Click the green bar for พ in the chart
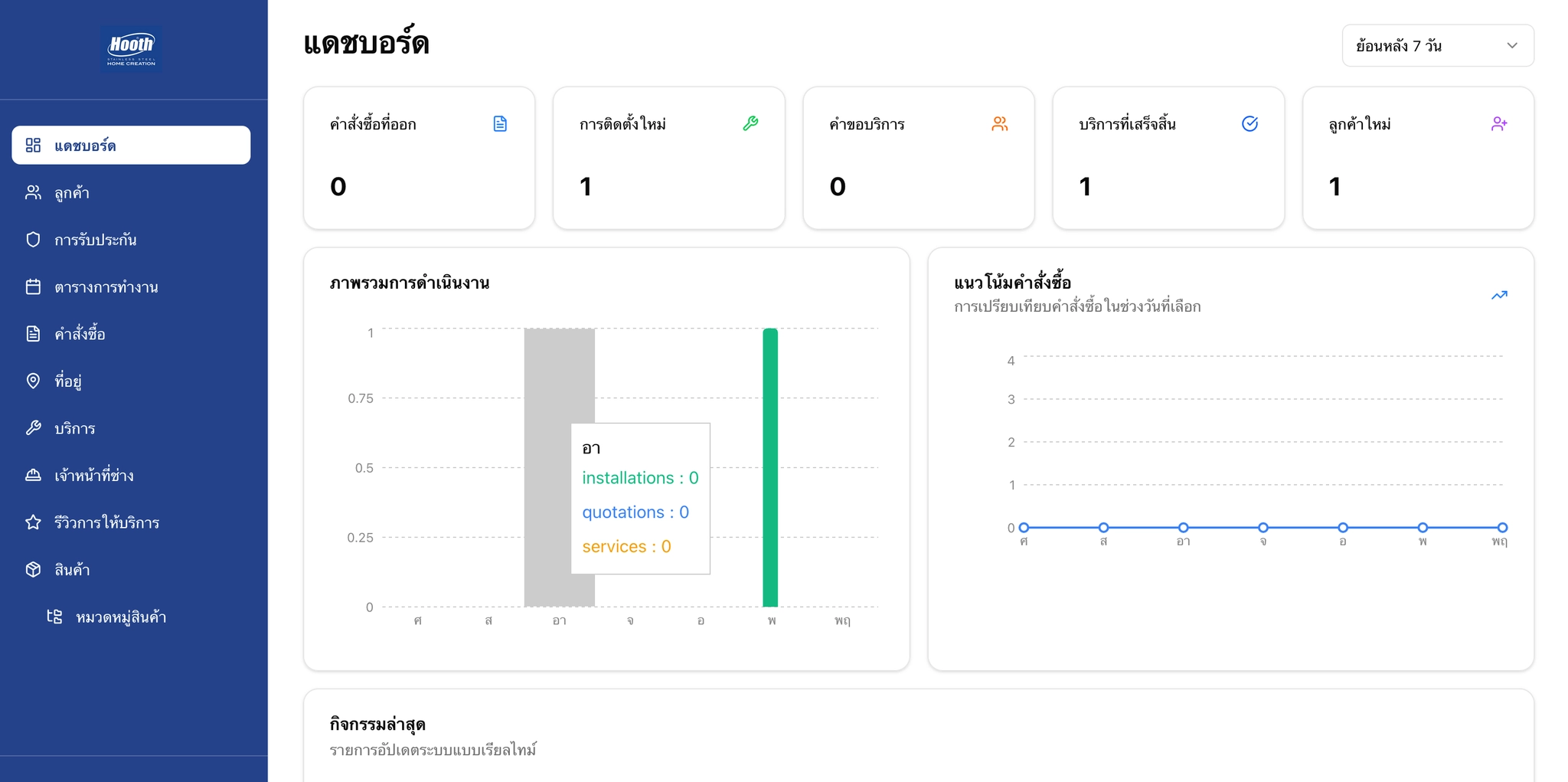This screenshot has width=1568, height=782. tap(770, 467)
